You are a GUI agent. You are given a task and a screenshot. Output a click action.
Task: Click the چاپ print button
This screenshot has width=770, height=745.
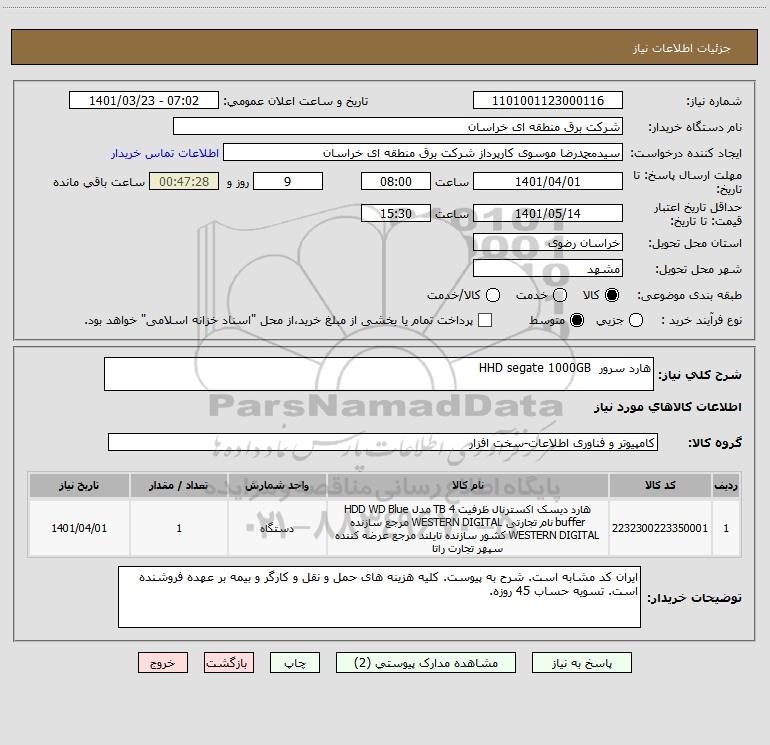point(295,662)
